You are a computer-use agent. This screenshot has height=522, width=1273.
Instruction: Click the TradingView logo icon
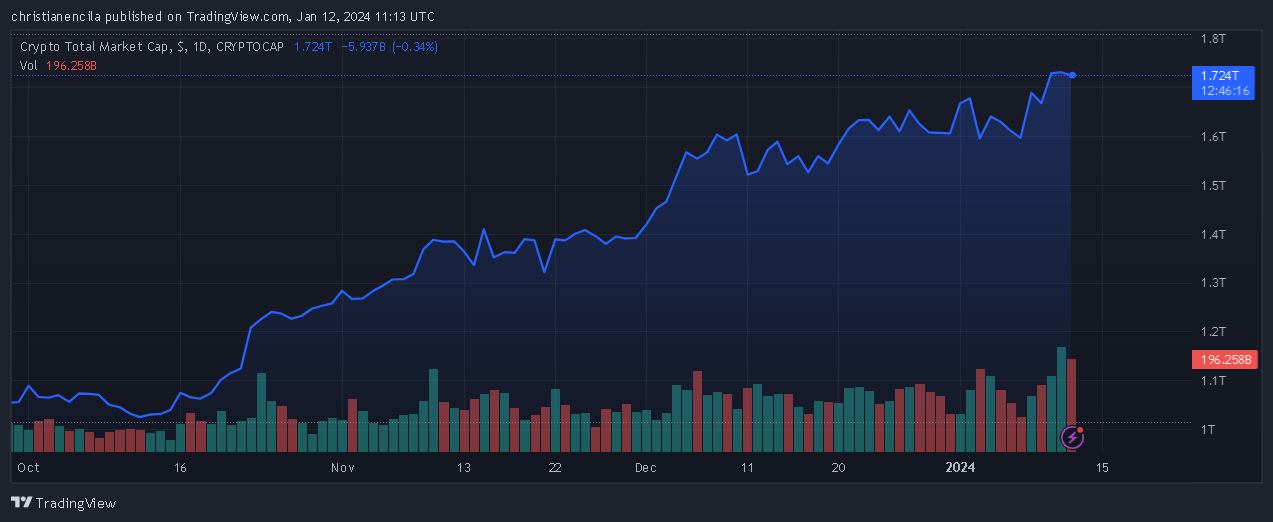pos(20,503)
